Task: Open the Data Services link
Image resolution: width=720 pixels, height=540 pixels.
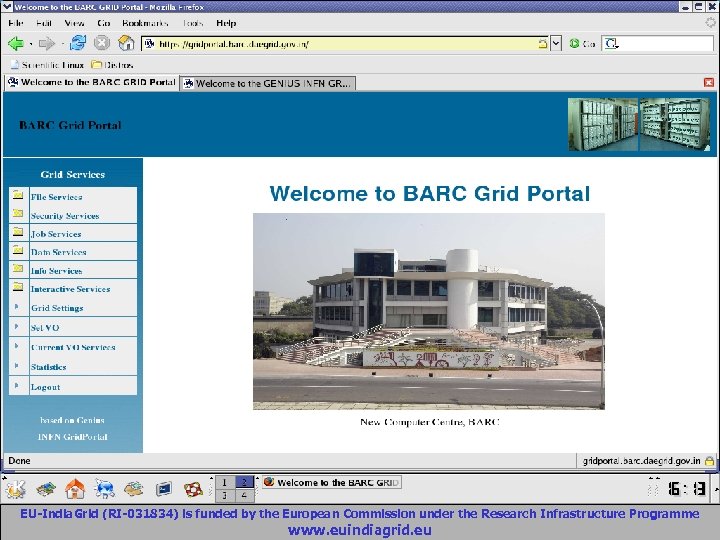Action: click(x=58, y=252)
